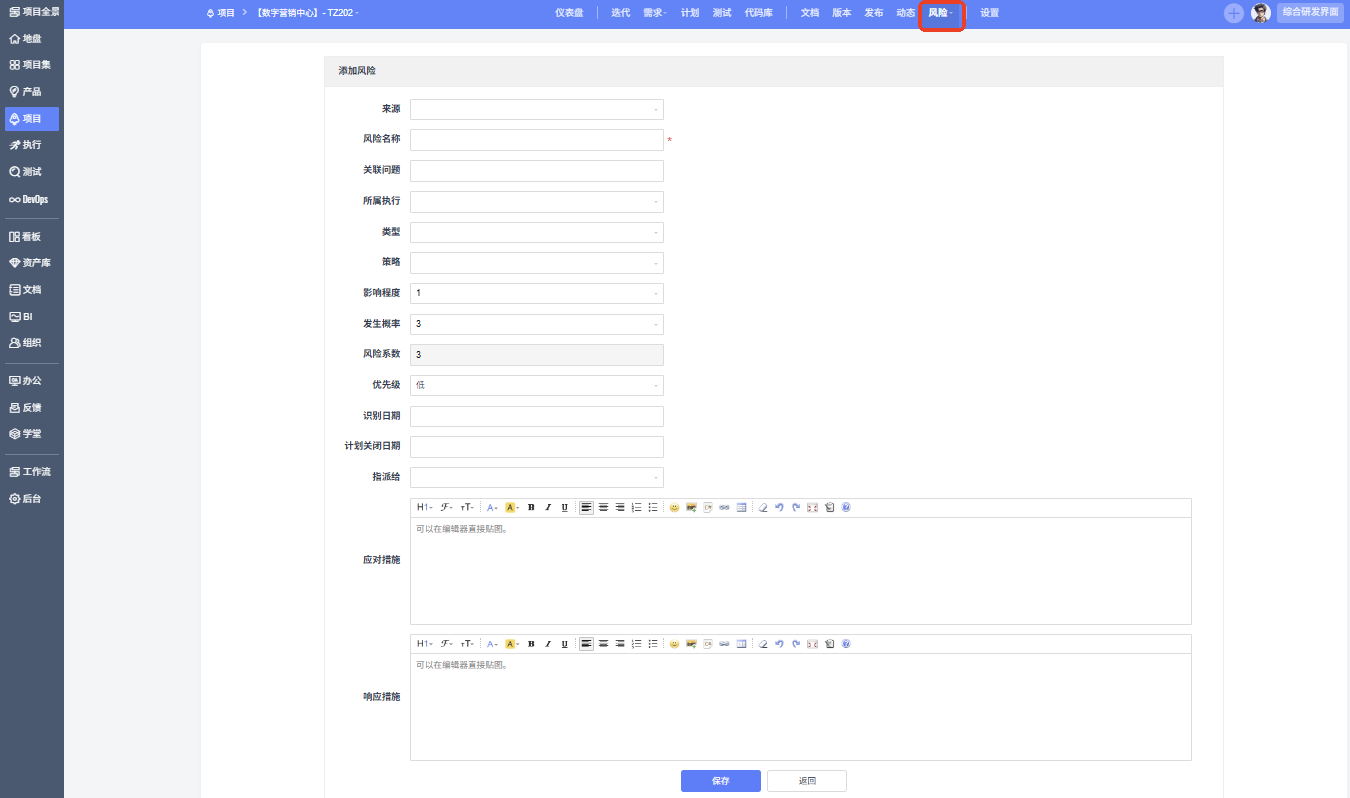The height and width of the screenshot is (798, 1350).
Task: Insert hyperlink in 应对措施 editor
Action: [724, 507]
